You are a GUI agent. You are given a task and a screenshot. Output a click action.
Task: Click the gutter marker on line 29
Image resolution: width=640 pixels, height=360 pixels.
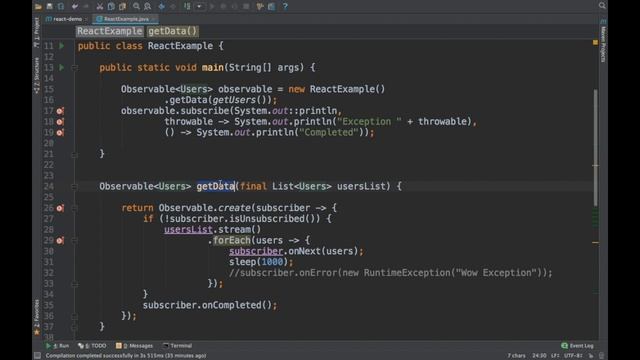tap(60, 240)
